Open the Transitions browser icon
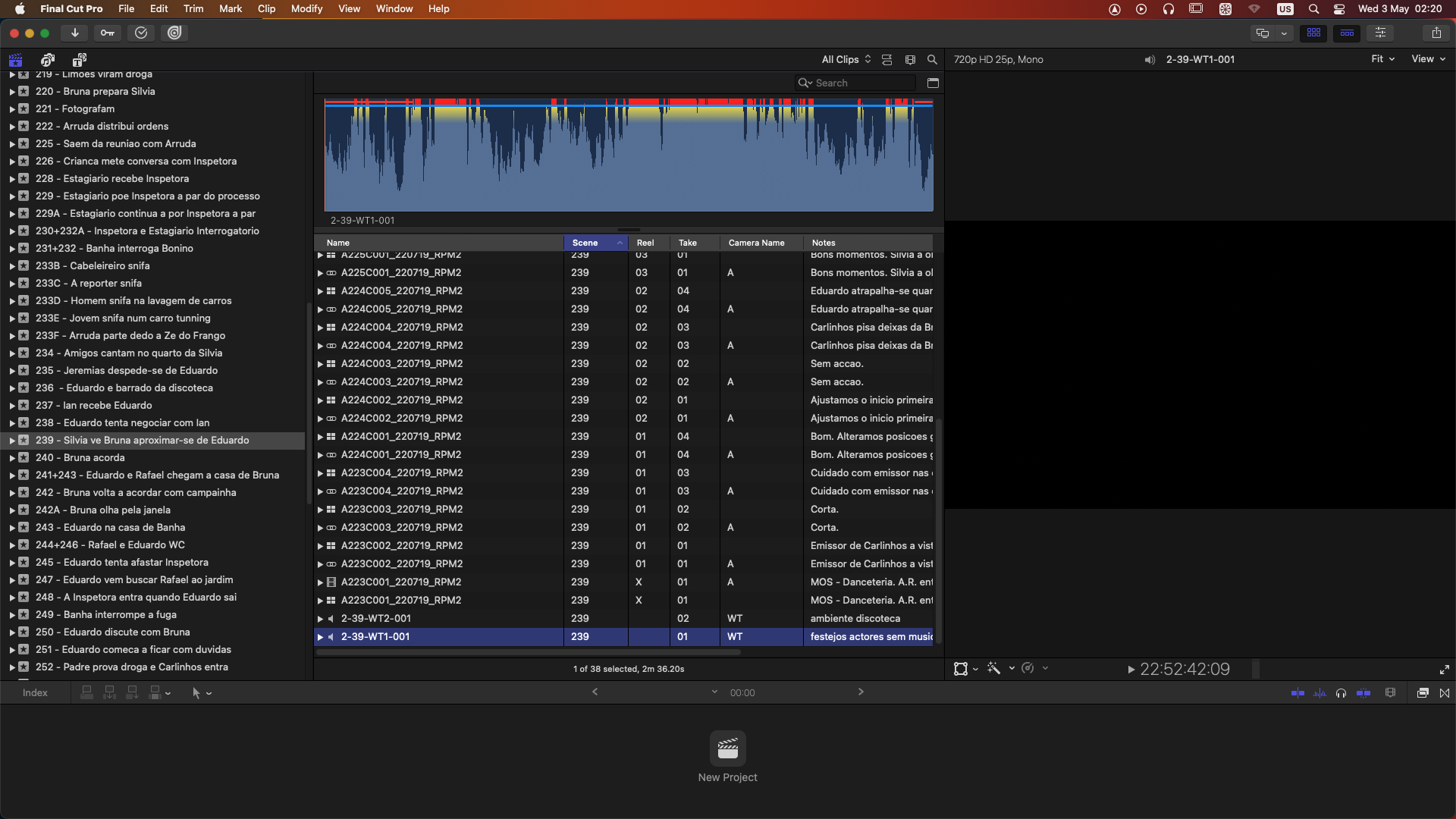 coord(1445,692)
